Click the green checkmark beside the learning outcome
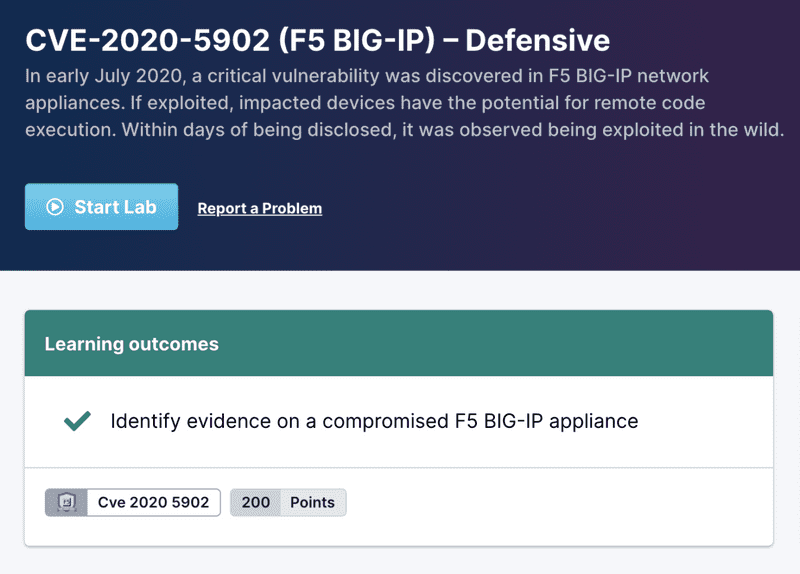800x574 pixels. 77,421
